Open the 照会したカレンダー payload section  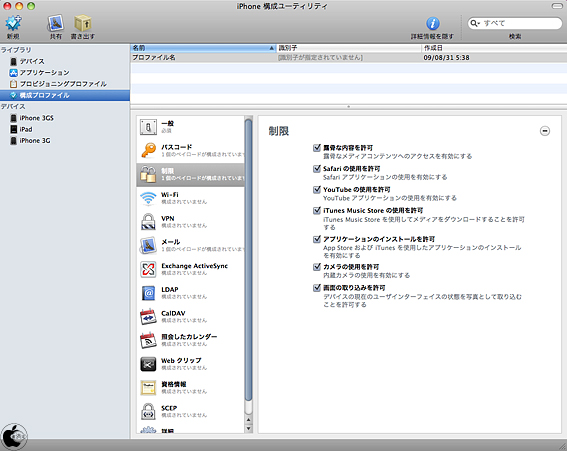191,340
